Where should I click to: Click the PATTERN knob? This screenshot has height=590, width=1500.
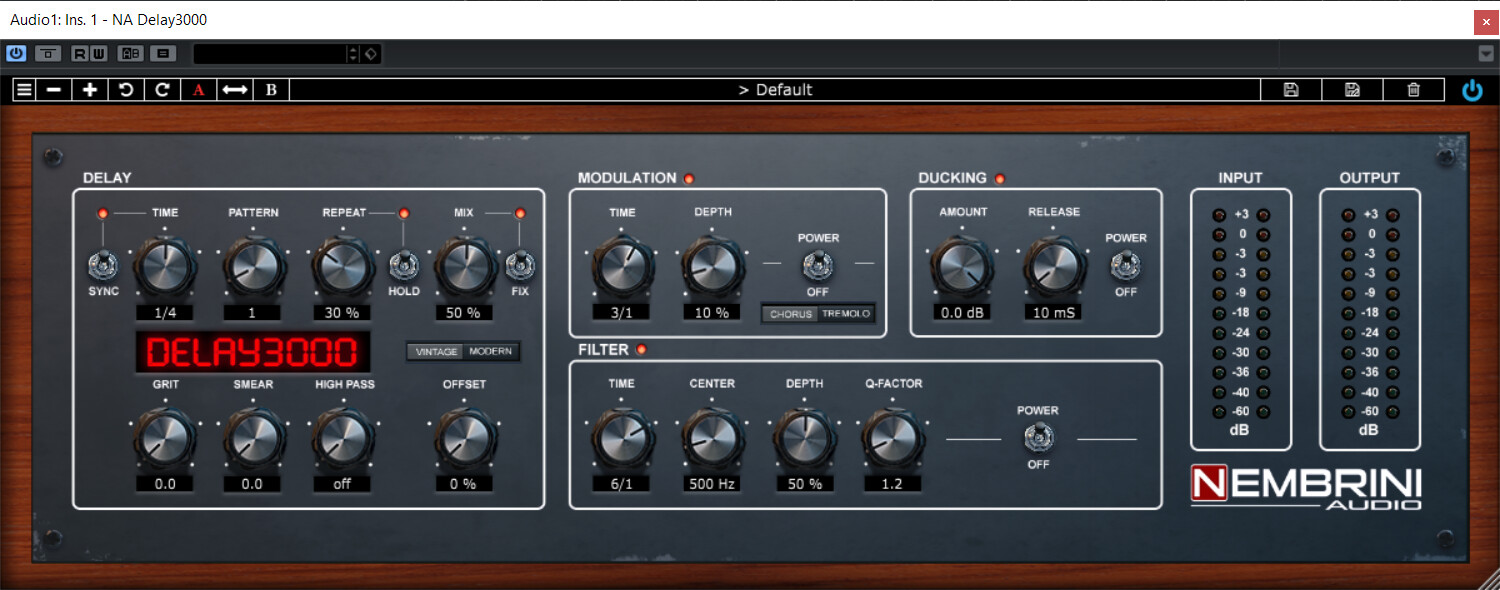pos(252,267)
